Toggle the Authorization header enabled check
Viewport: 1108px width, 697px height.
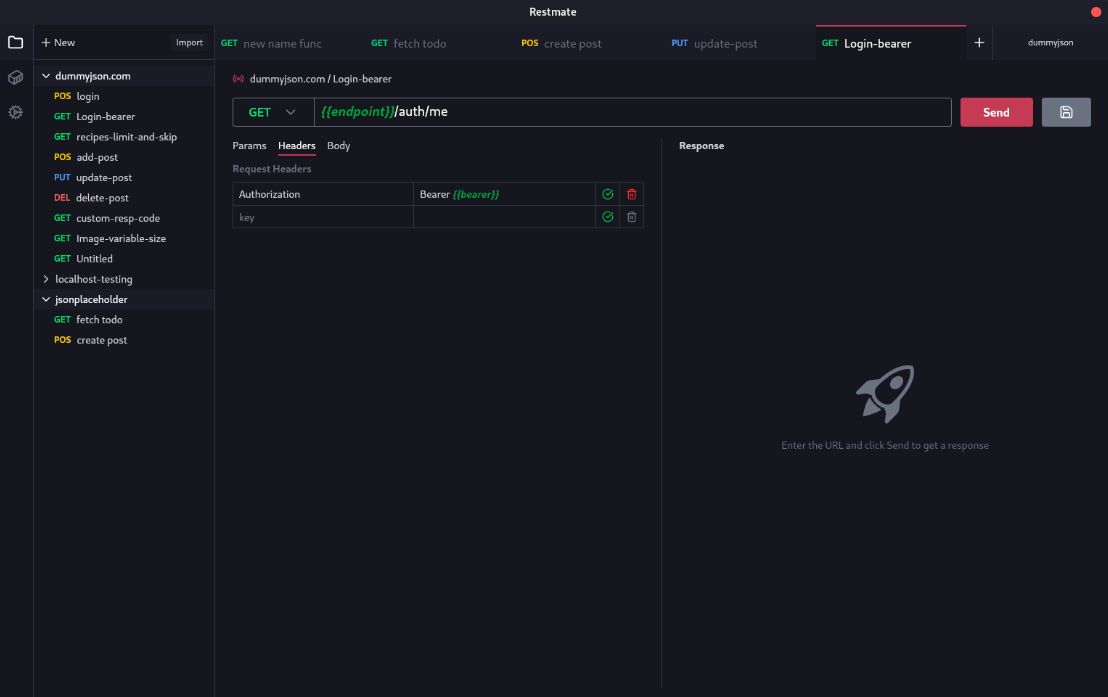(x=608, y=194)
